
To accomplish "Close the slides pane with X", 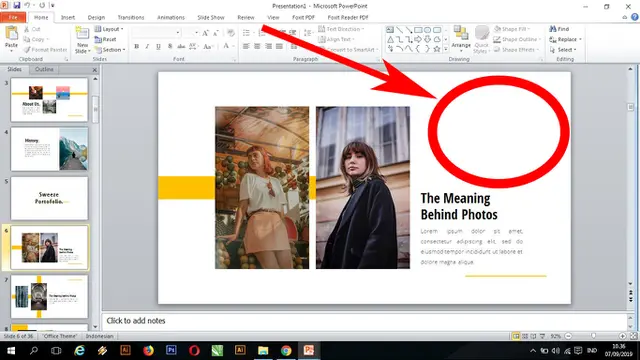I will pyautogui.click(x=95, y=70).
